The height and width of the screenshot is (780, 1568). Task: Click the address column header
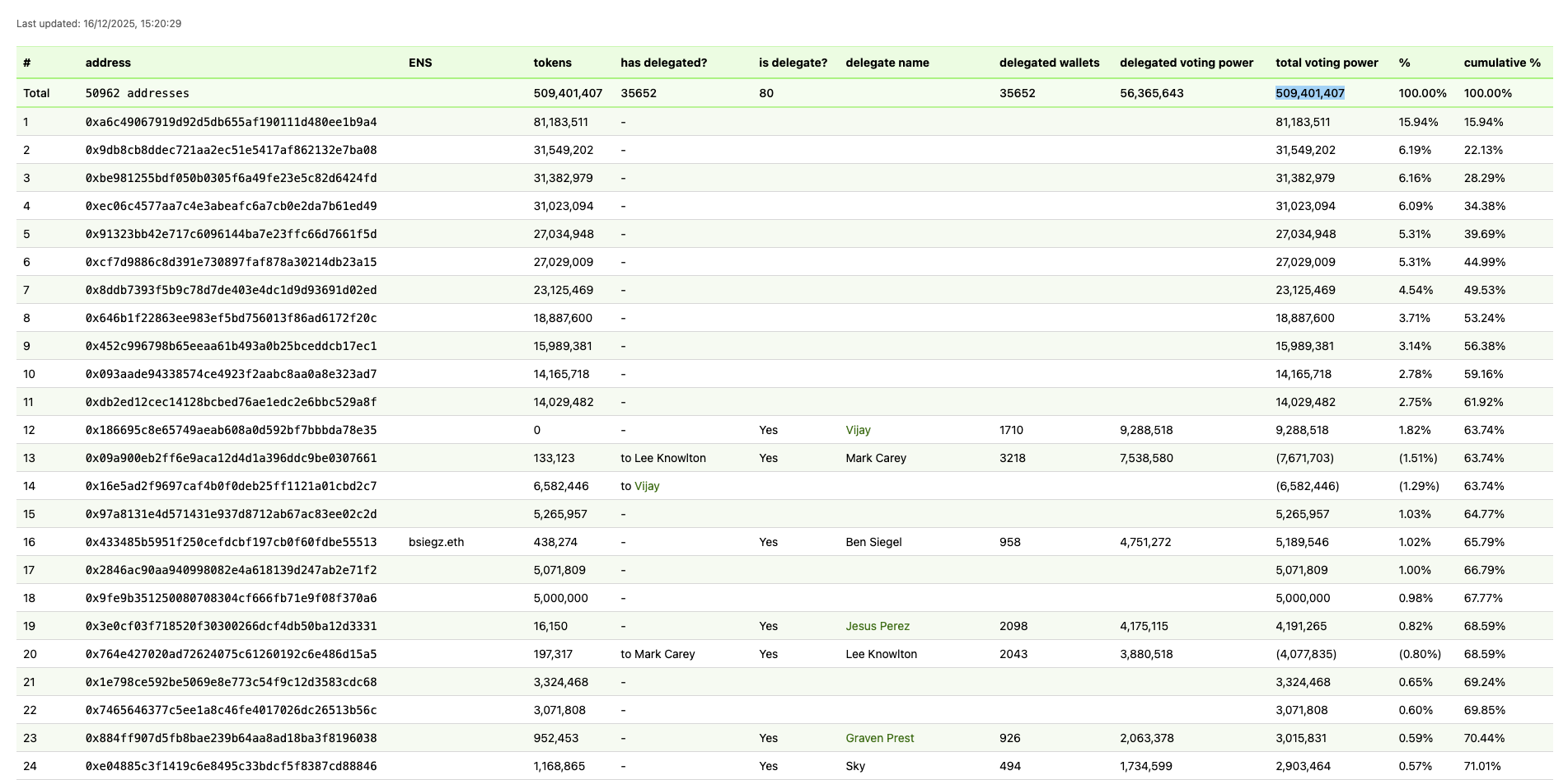tap(108, 63)
